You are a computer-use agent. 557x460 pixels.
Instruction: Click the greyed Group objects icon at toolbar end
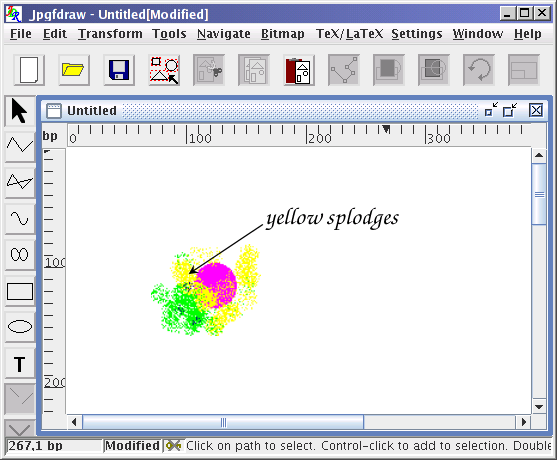coord(524,70)
